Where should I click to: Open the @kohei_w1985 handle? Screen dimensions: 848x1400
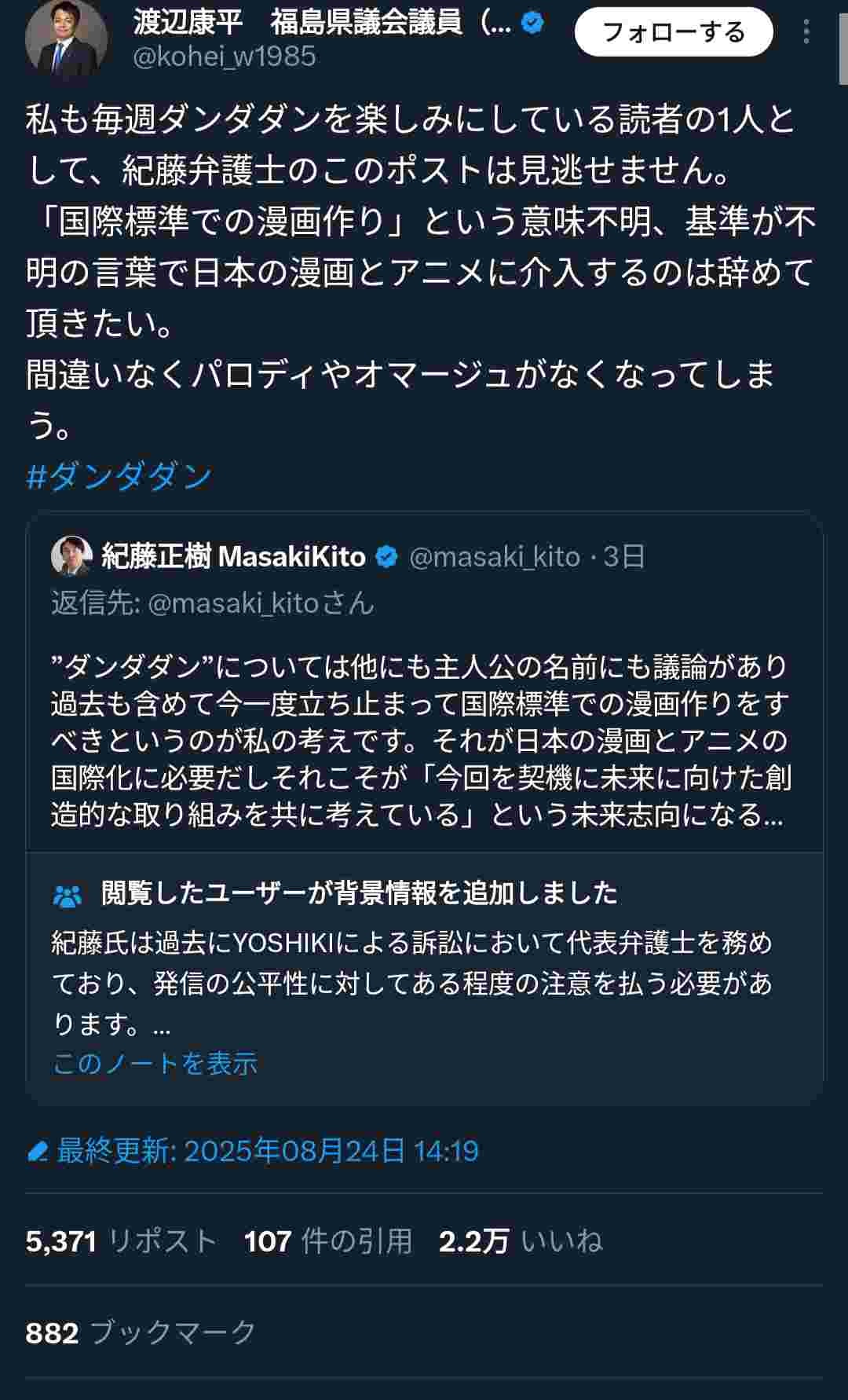[x=225, y=57]
